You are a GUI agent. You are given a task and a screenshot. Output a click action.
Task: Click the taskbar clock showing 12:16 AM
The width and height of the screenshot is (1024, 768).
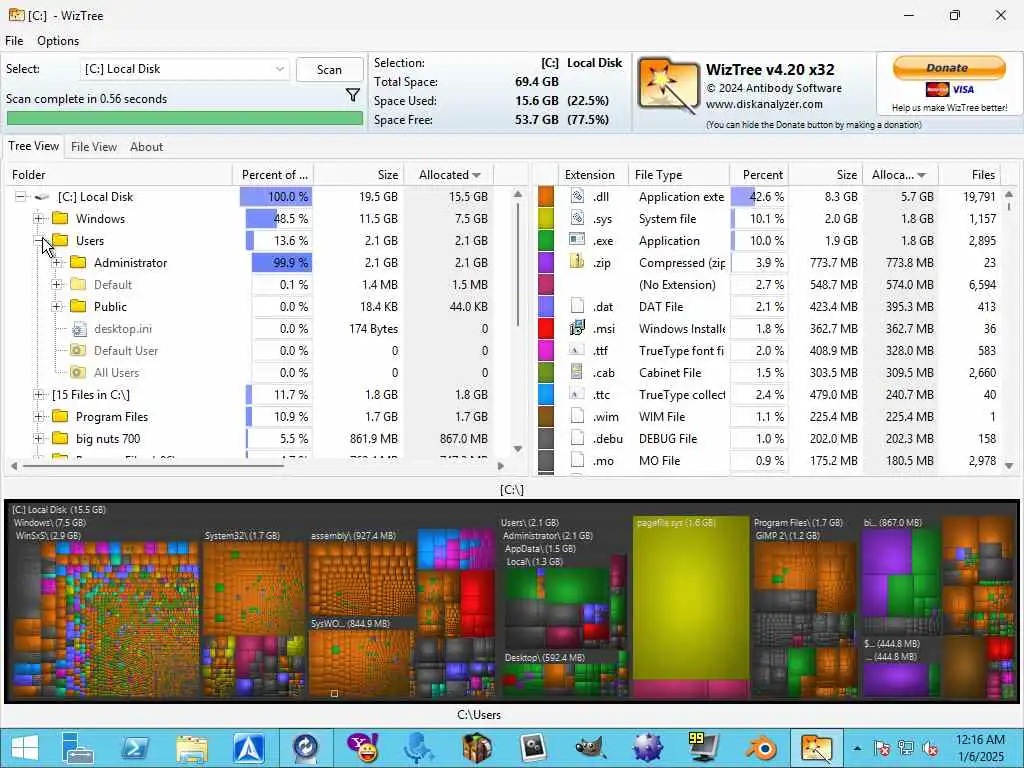980,748
